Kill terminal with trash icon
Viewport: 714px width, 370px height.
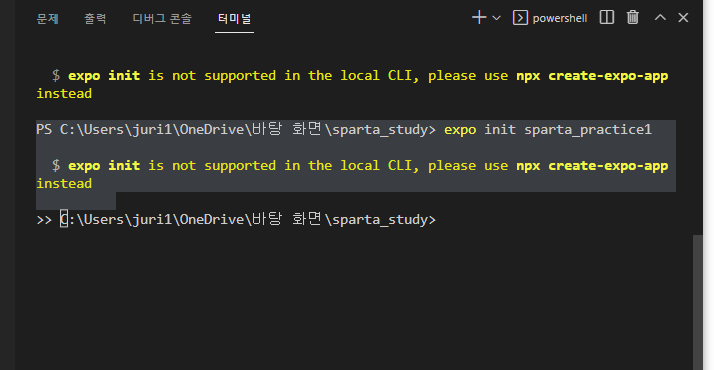click(x=632, y=18)
